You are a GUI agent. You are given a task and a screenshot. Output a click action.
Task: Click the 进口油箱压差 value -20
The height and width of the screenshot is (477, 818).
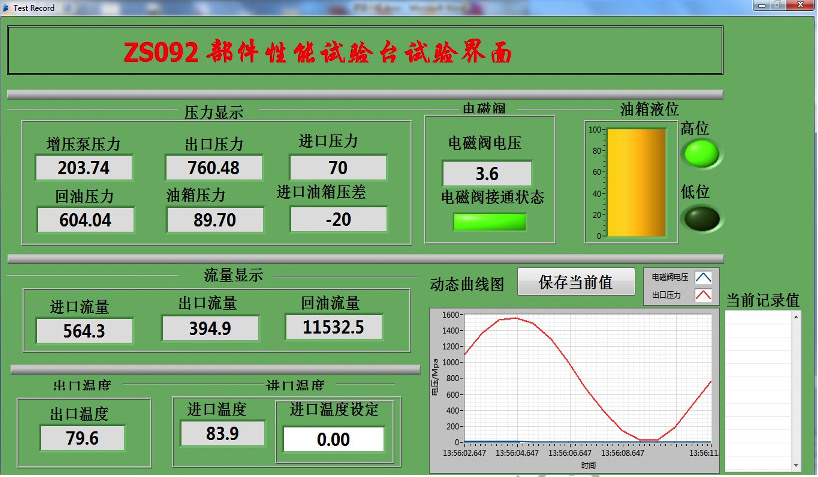coord(338,219)
